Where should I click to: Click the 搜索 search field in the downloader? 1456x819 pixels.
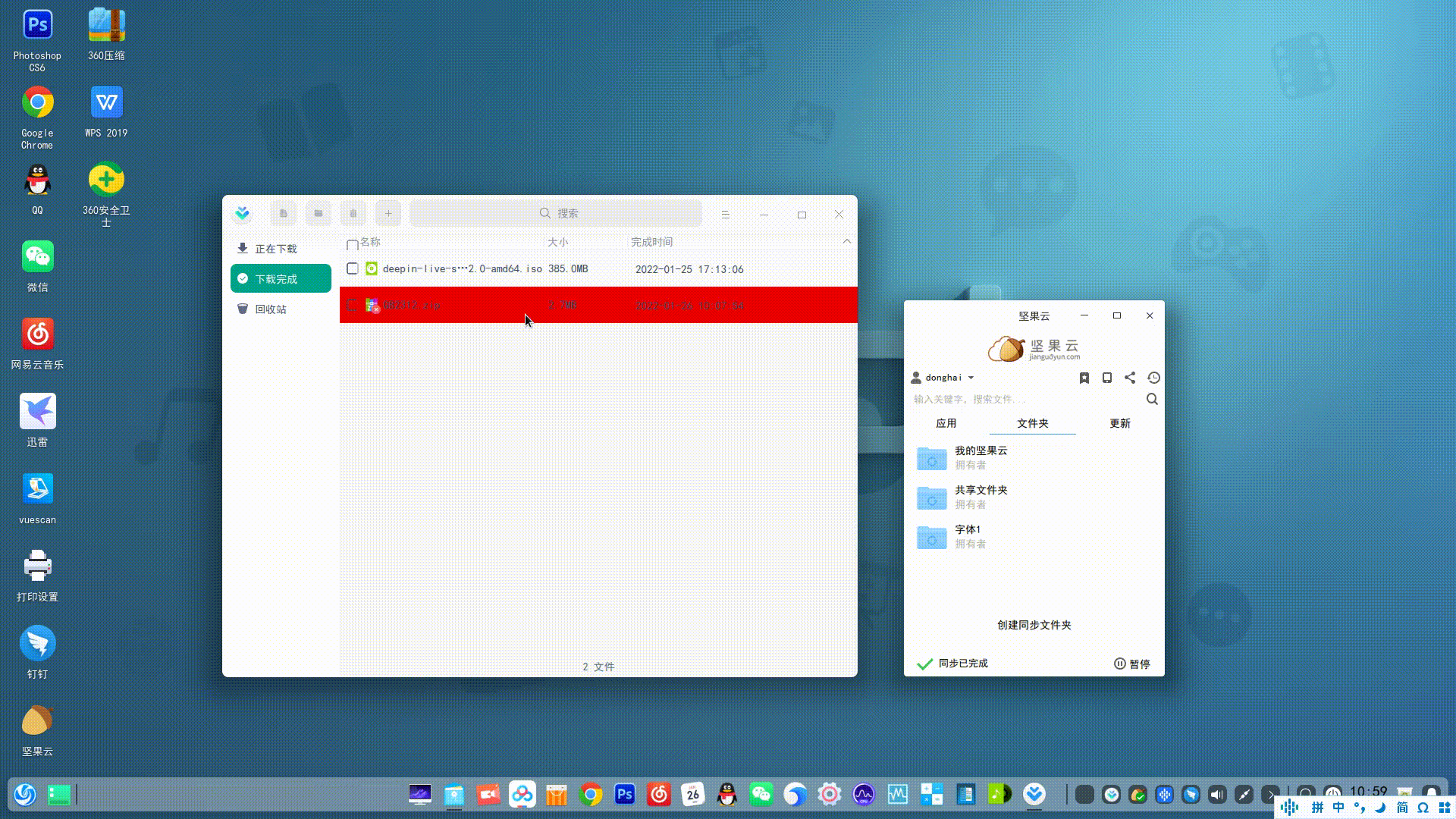[556, 213]
